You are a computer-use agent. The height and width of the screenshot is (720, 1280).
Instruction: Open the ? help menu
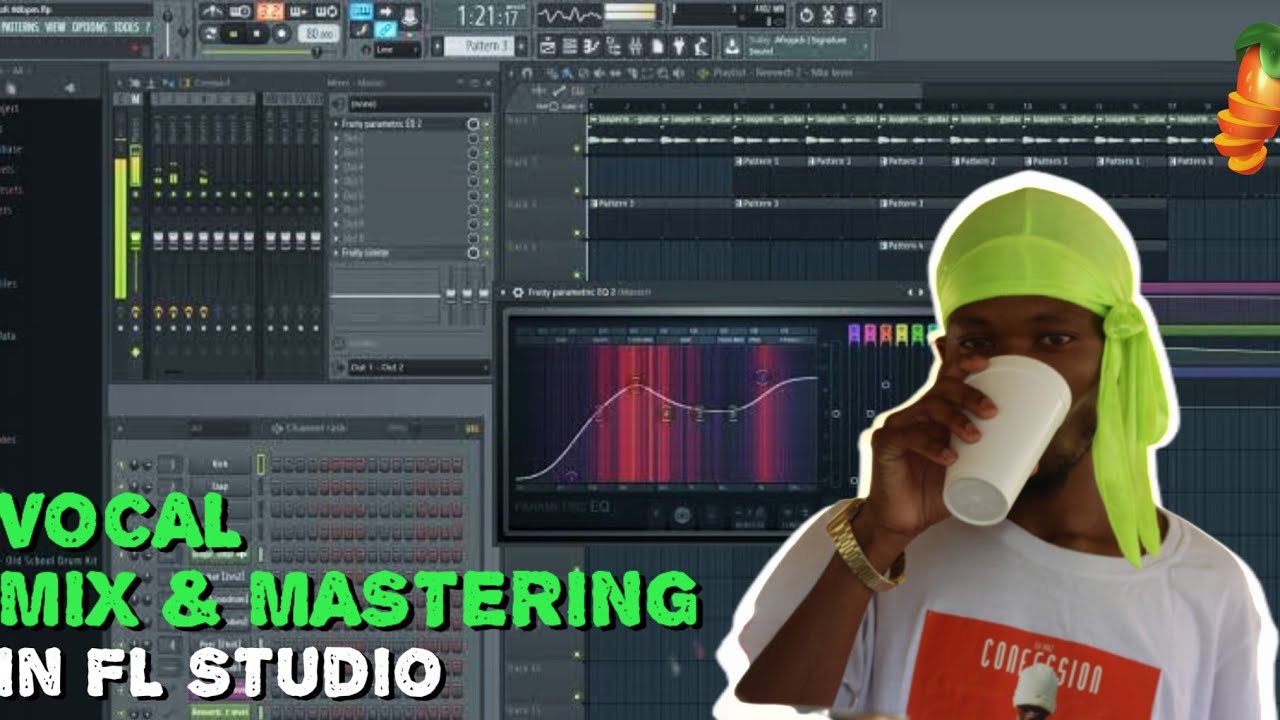(x=148, y=27)
